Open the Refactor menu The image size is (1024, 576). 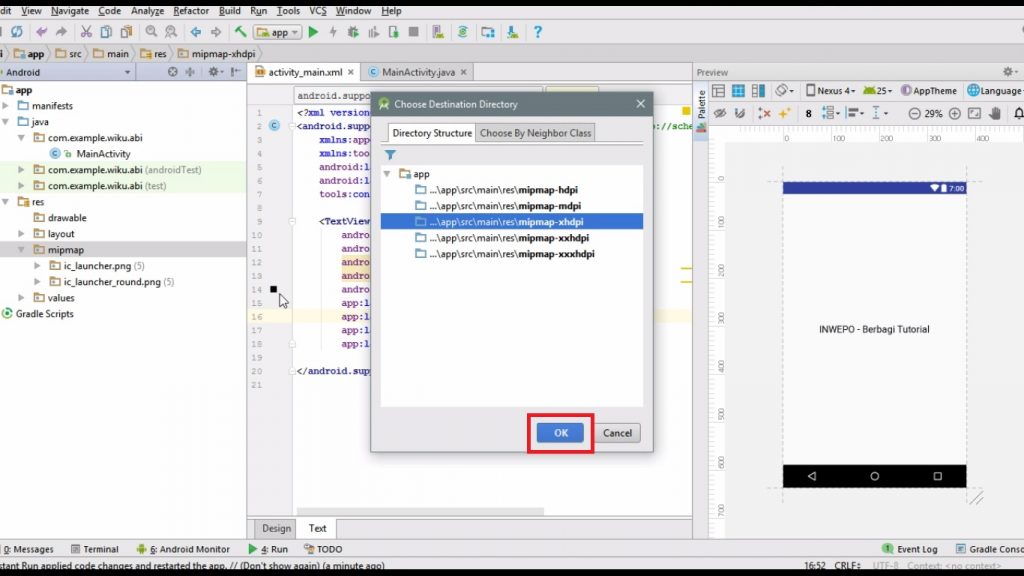191,10
